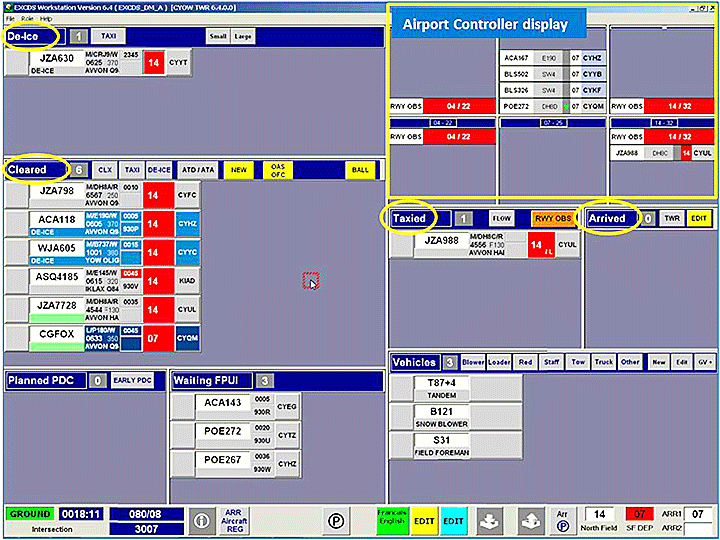Viewport: 720px width, 540px height.
Task: Select the Truck vehicle type button
Action: [603, 362]
